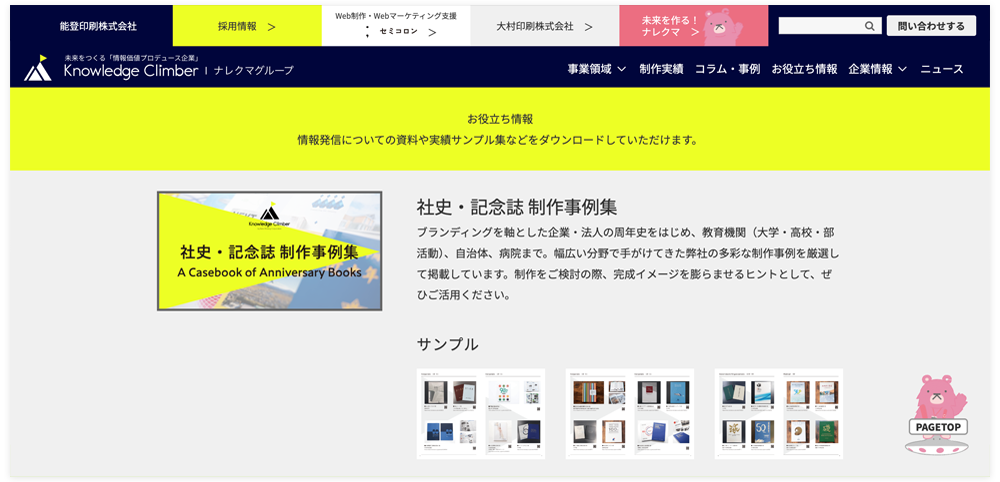This screenshot has width=1000, height=482.
Task: Open the セミコロン Web制作 link
Action: pos(396,26)
